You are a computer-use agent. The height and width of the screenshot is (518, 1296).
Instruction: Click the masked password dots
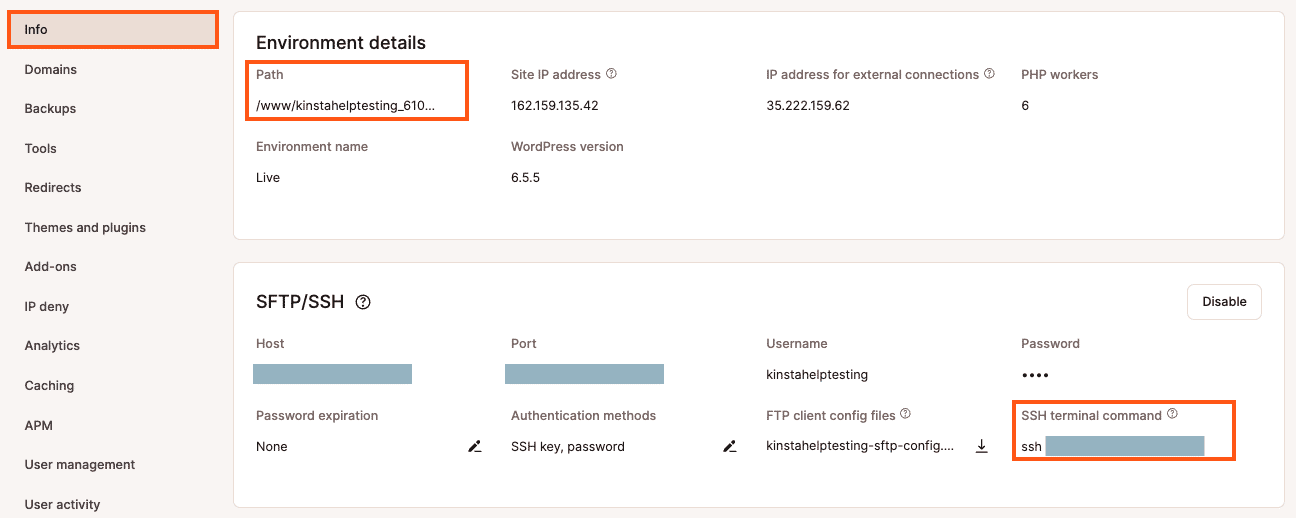click(1035, 375)
